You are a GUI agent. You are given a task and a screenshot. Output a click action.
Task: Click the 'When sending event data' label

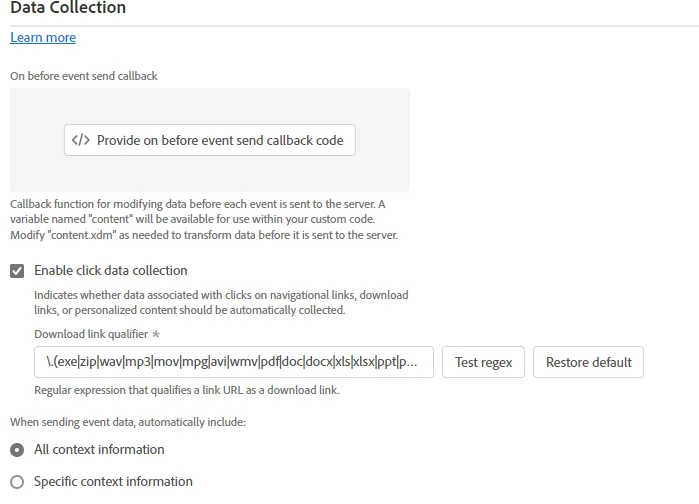(x=128, y=422)
